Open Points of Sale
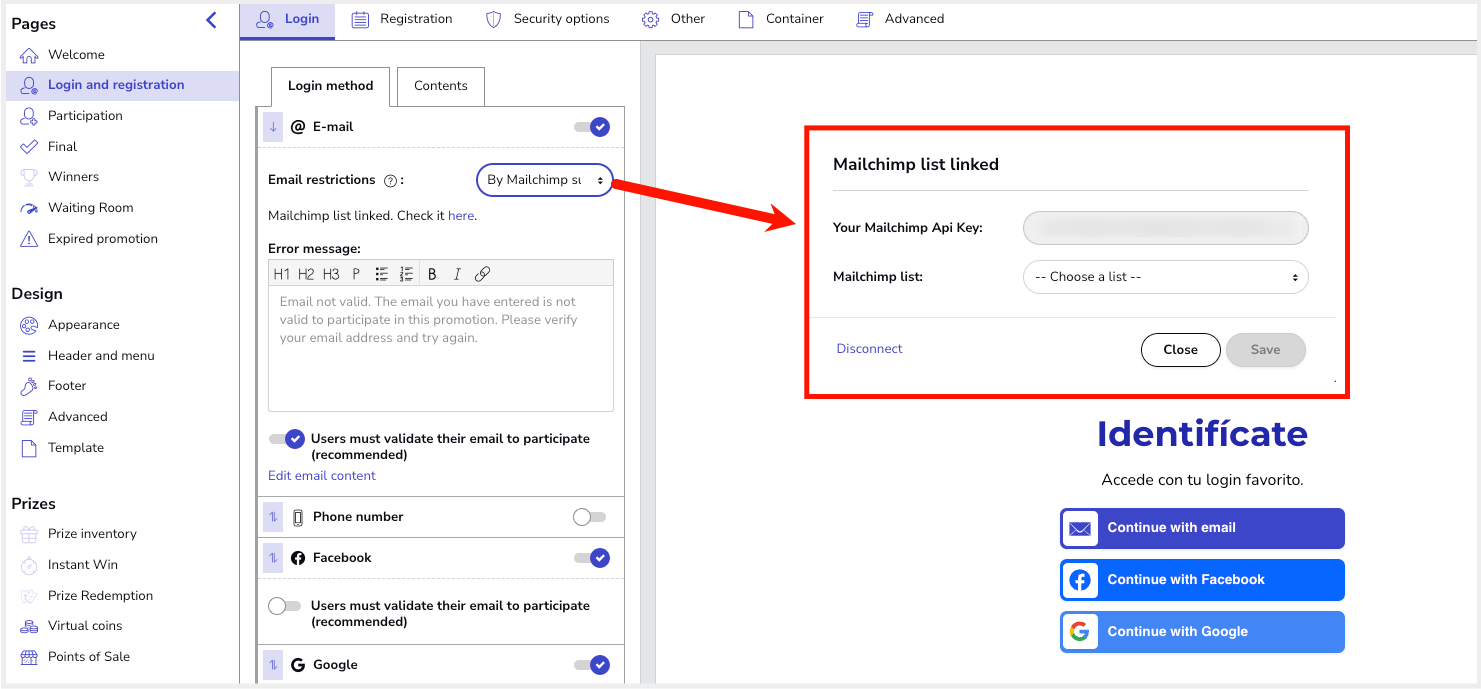This screenshot has width=1481, height=689. tap(88, 657)
